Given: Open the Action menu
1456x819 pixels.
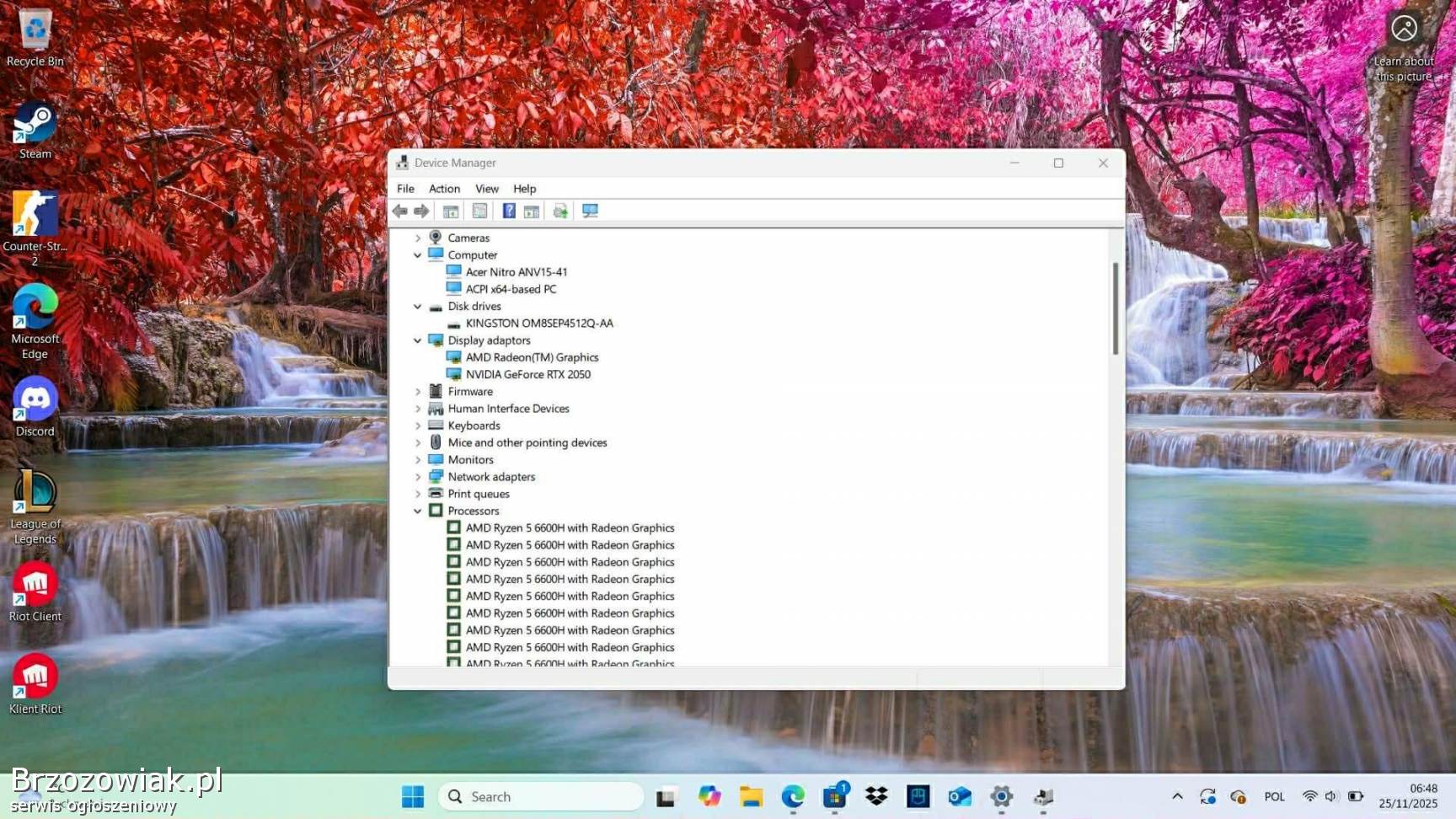Looking at the screenshot, I should [x=444, y=189].
